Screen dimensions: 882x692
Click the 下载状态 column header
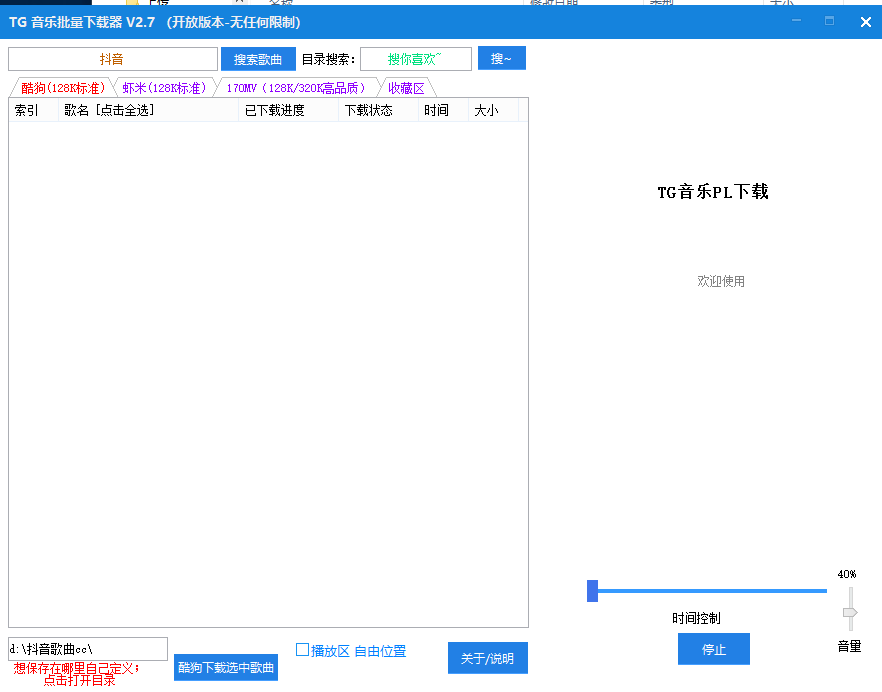[369, 110]
